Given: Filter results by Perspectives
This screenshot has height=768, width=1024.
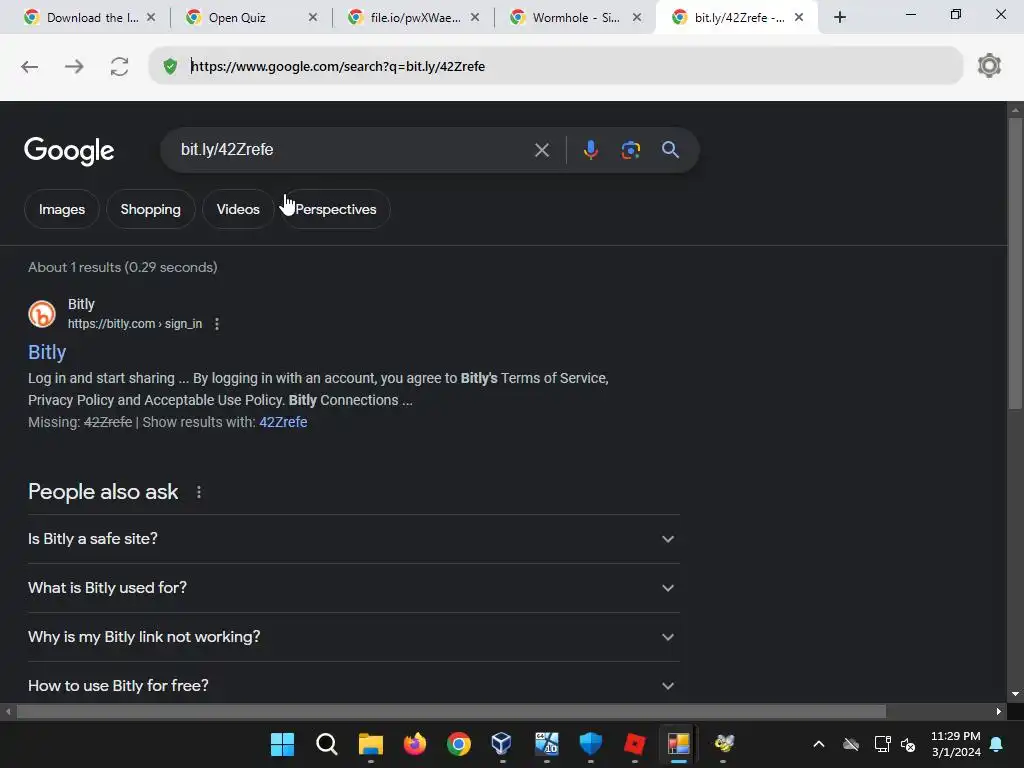Looking at the screenshot, I should point(336,209).
